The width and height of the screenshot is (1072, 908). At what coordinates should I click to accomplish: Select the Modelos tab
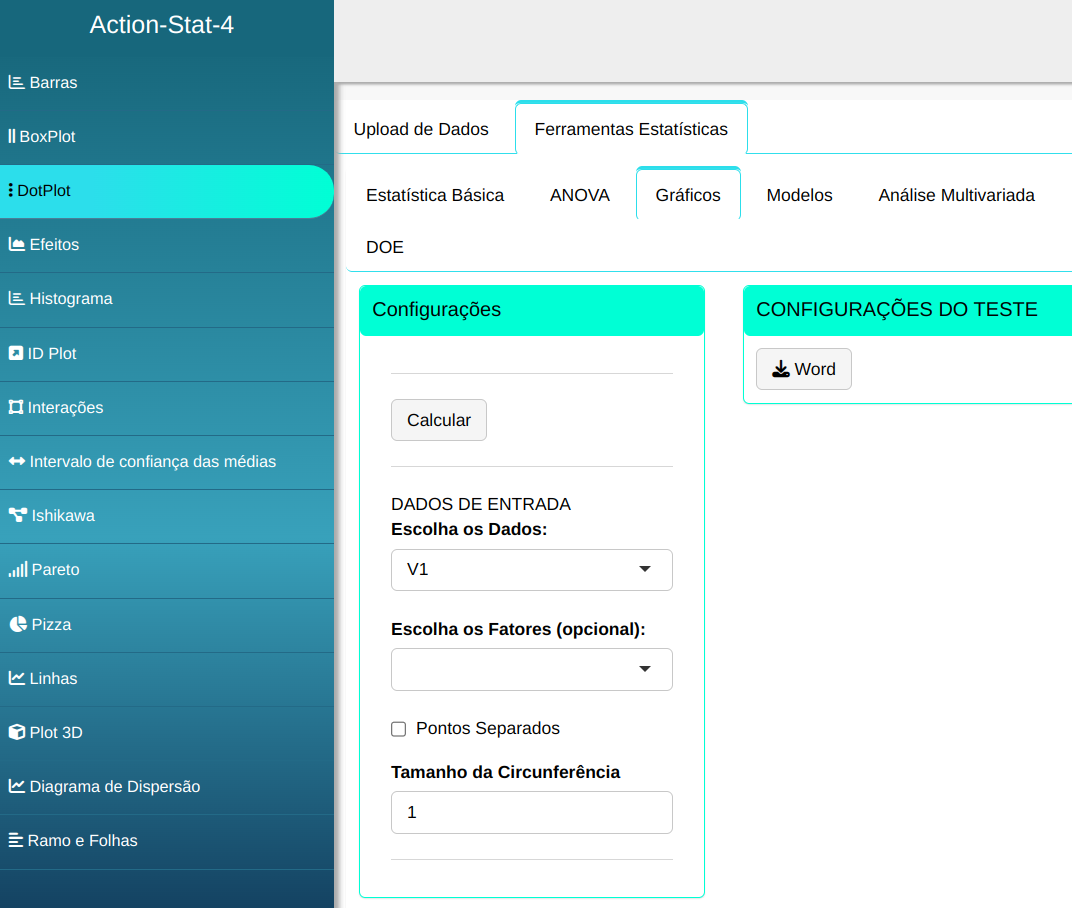799,195
